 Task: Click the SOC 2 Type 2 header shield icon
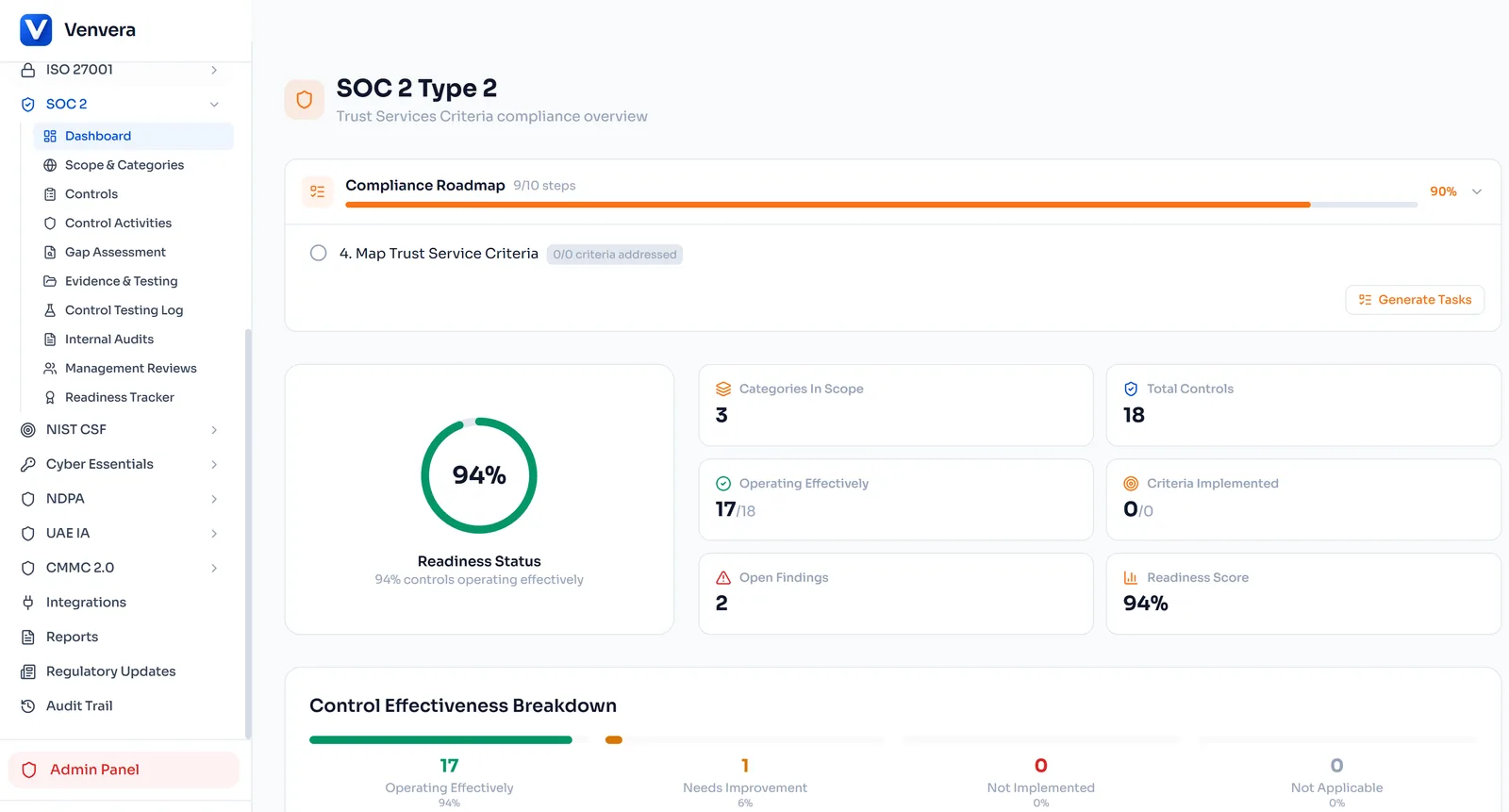[305, 100]
